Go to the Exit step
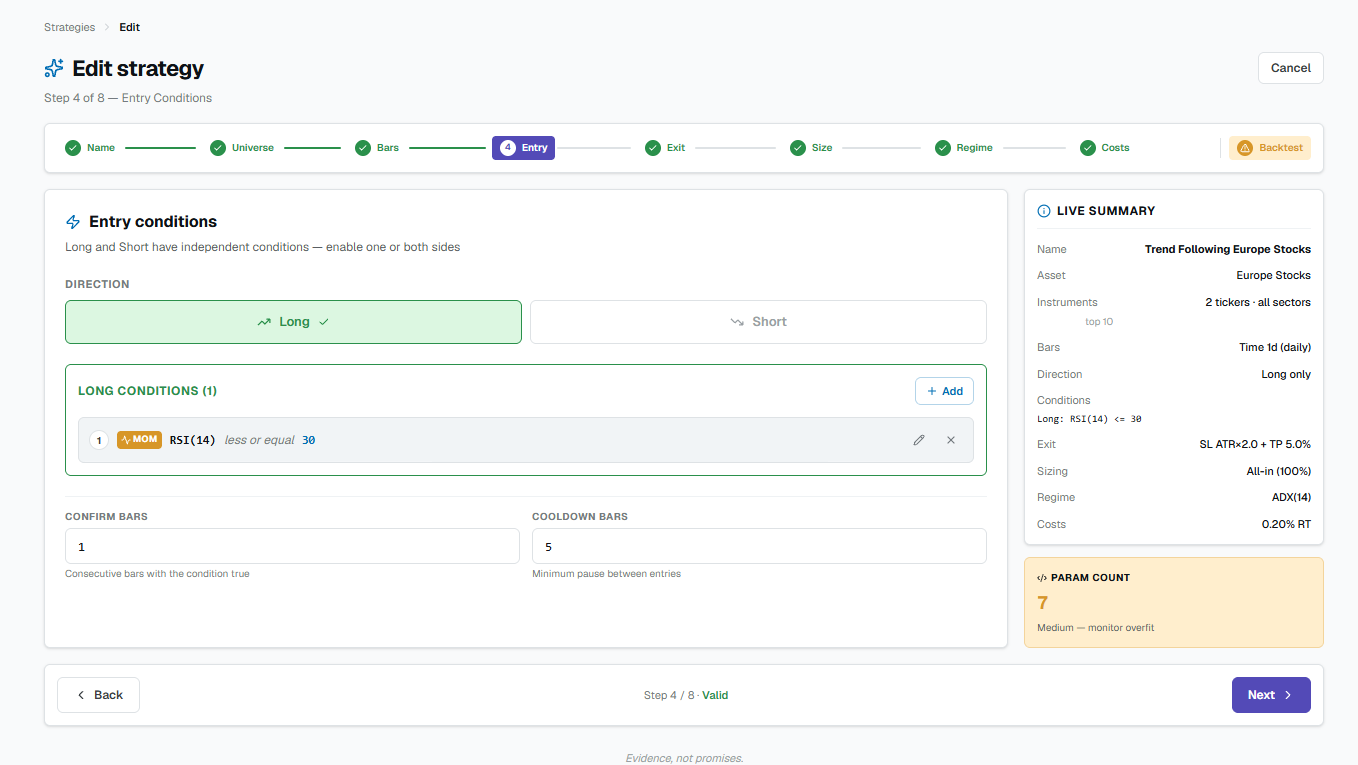 coord(666,148)
